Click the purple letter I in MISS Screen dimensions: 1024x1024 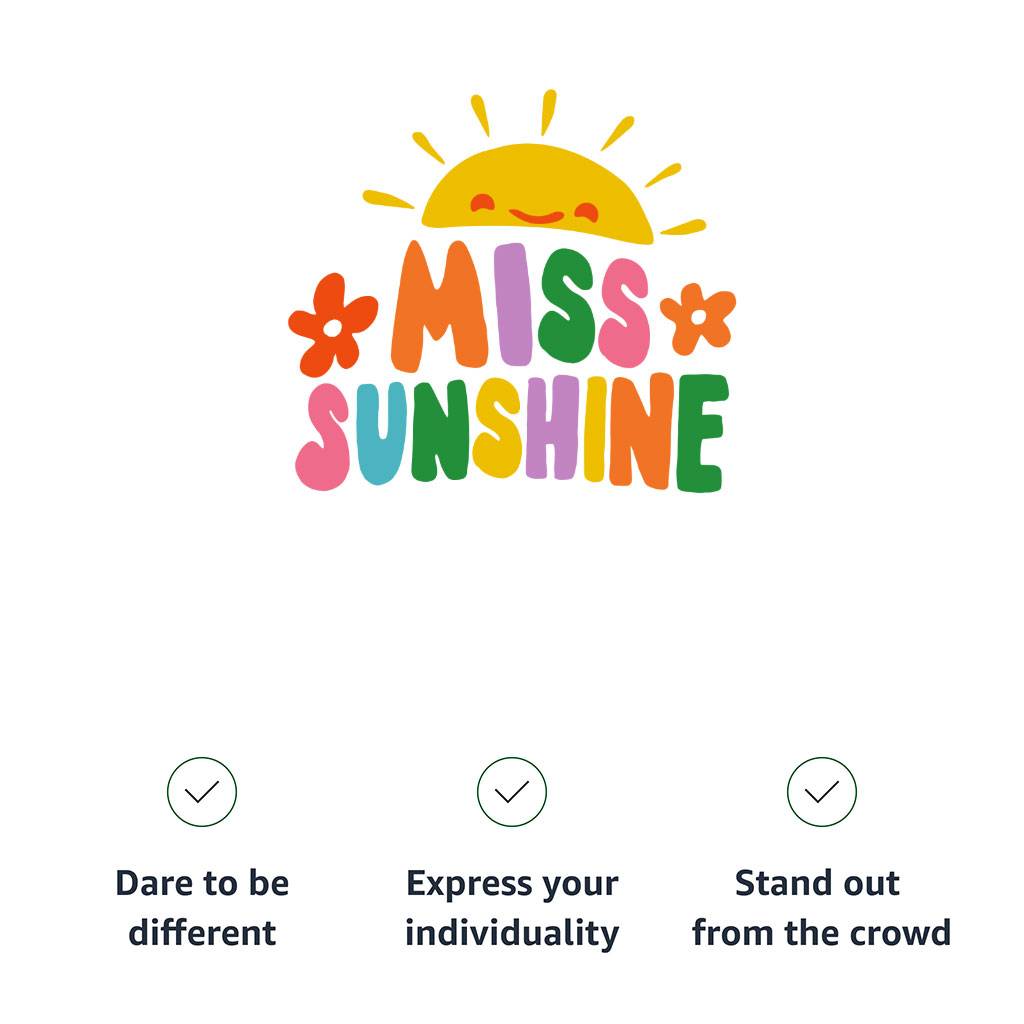point(512,304)
